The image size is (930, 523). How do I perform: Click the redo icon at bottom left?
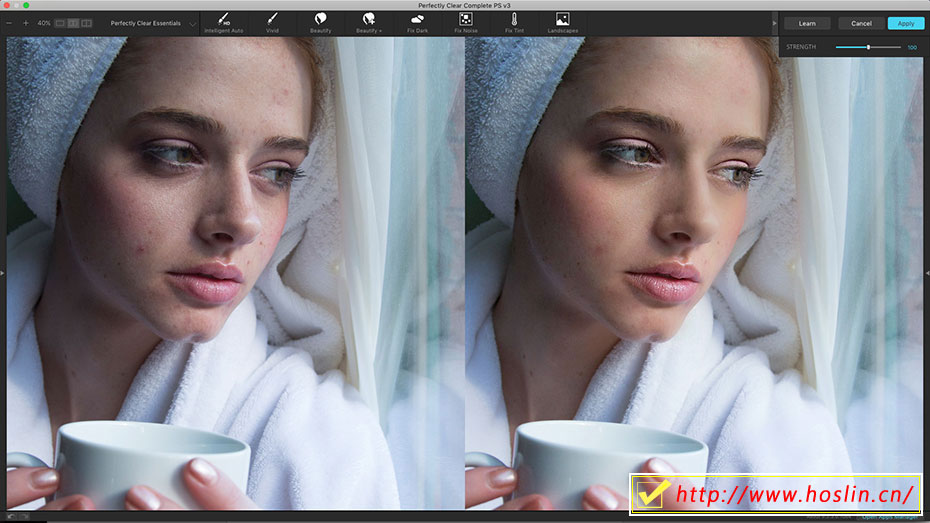coord(24,516)
